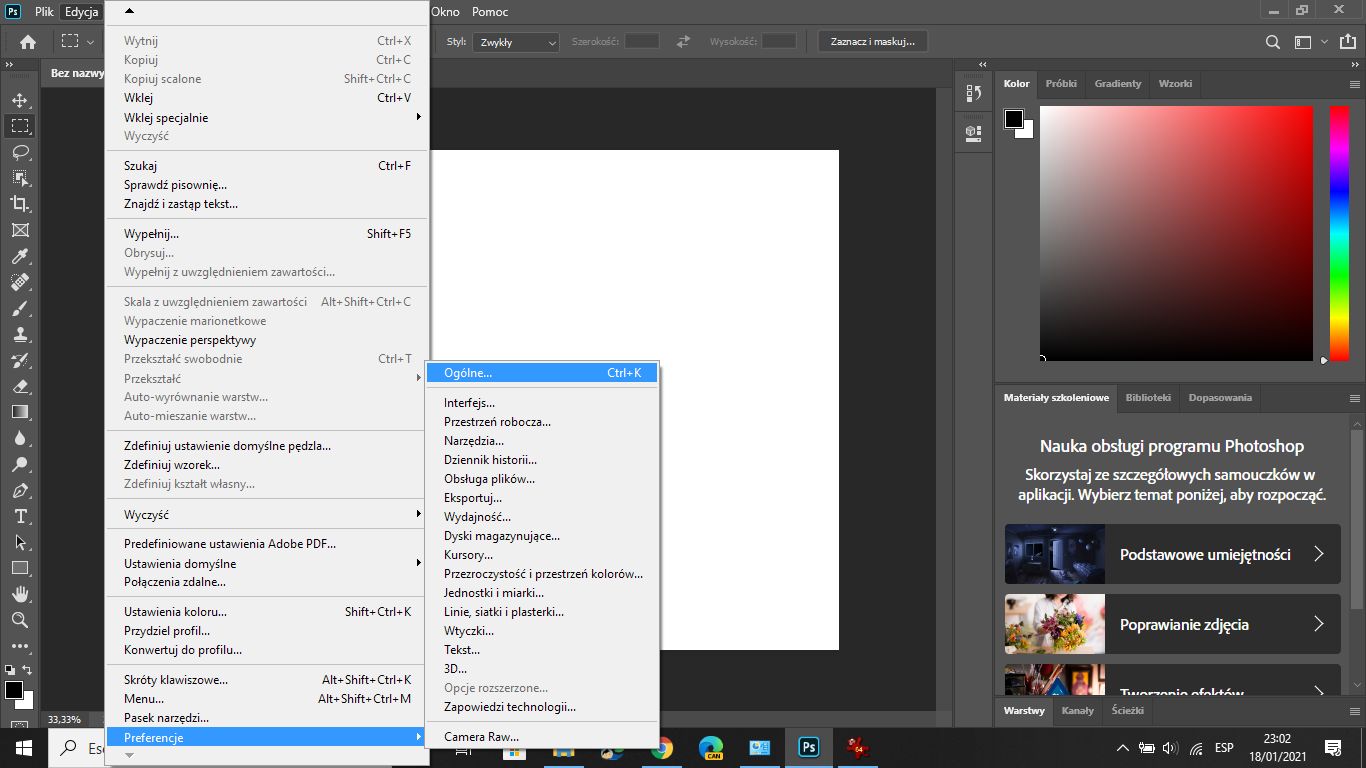Open the Plik menu

[44, 11]
